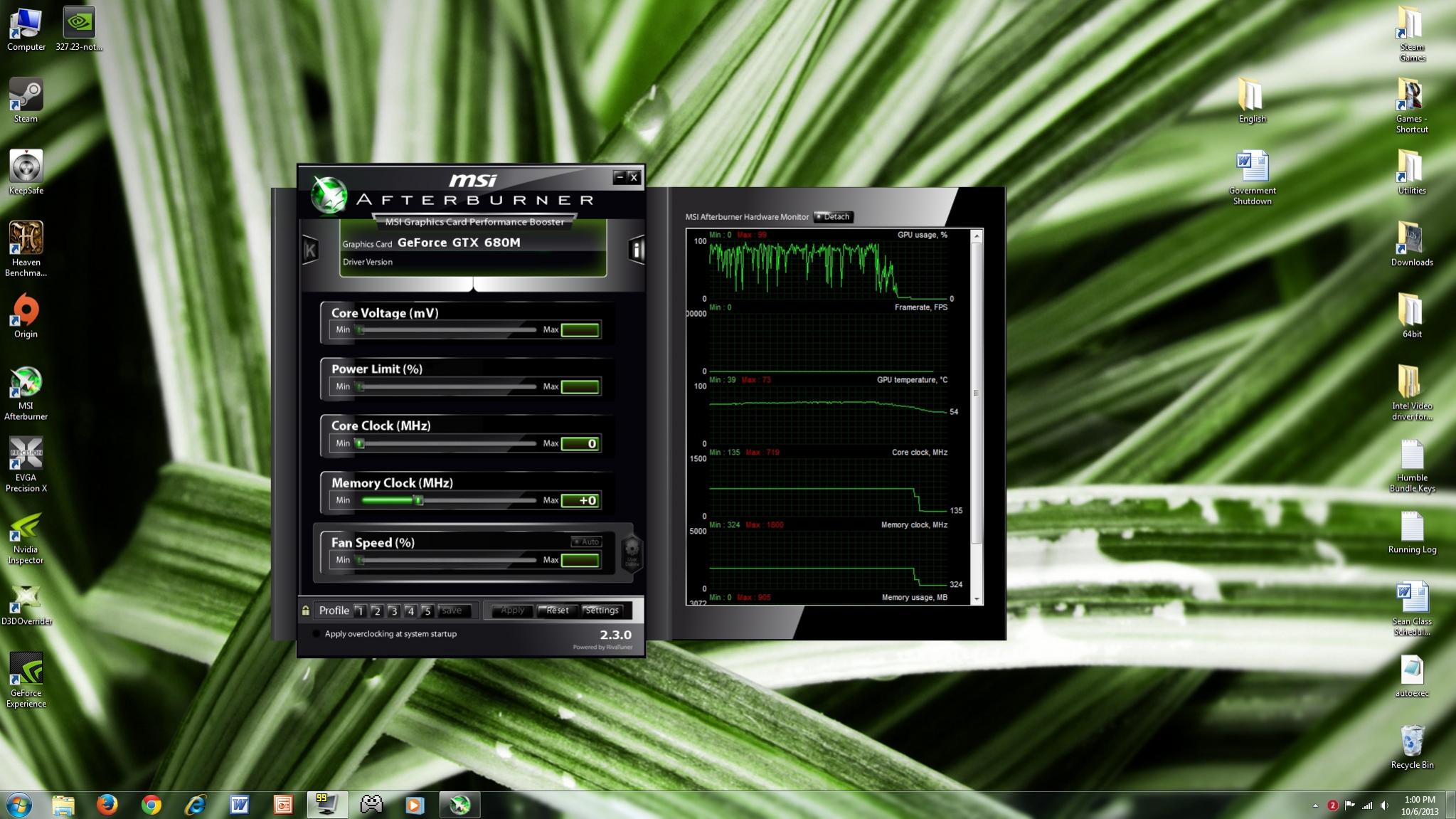The height and width of the screenshot is (819, 1456).
Task: Click the Core Clock slider
Action: (x=447, y=444)
